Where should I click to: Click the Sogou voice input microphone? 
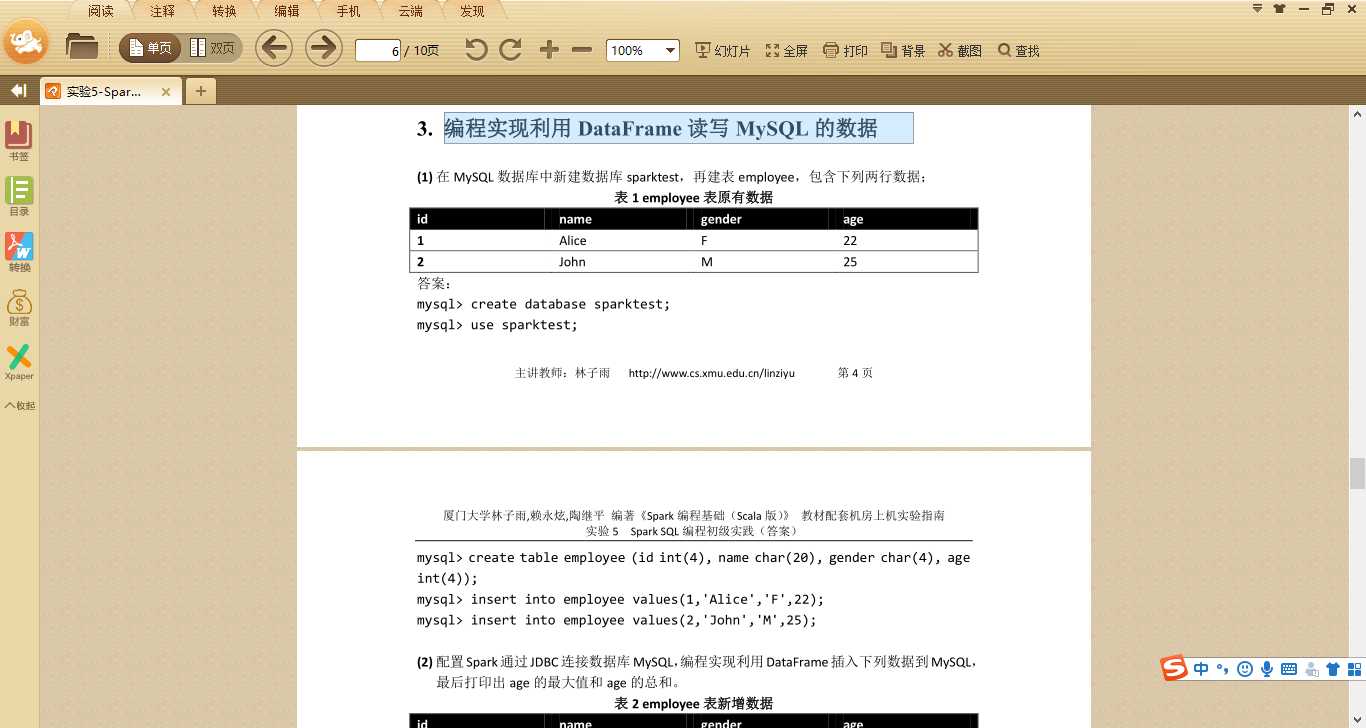[1267, 669]
